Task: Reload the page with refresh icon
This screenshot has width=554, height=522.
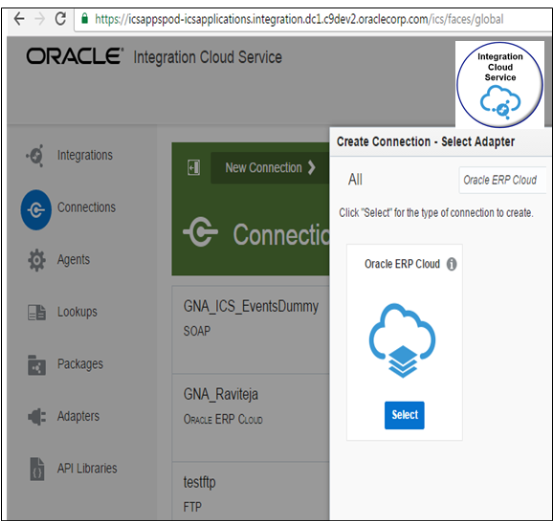Action: tap(61, 19)
